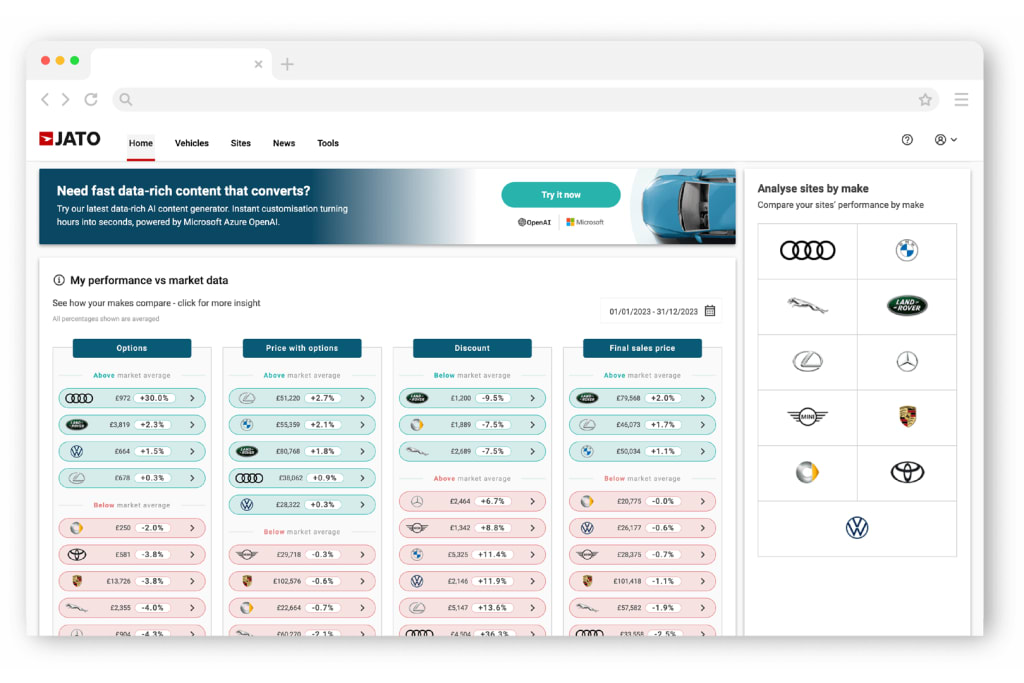Close the current browser tab
Viewport: 1024px width, 683px height.
coord(258,64)
